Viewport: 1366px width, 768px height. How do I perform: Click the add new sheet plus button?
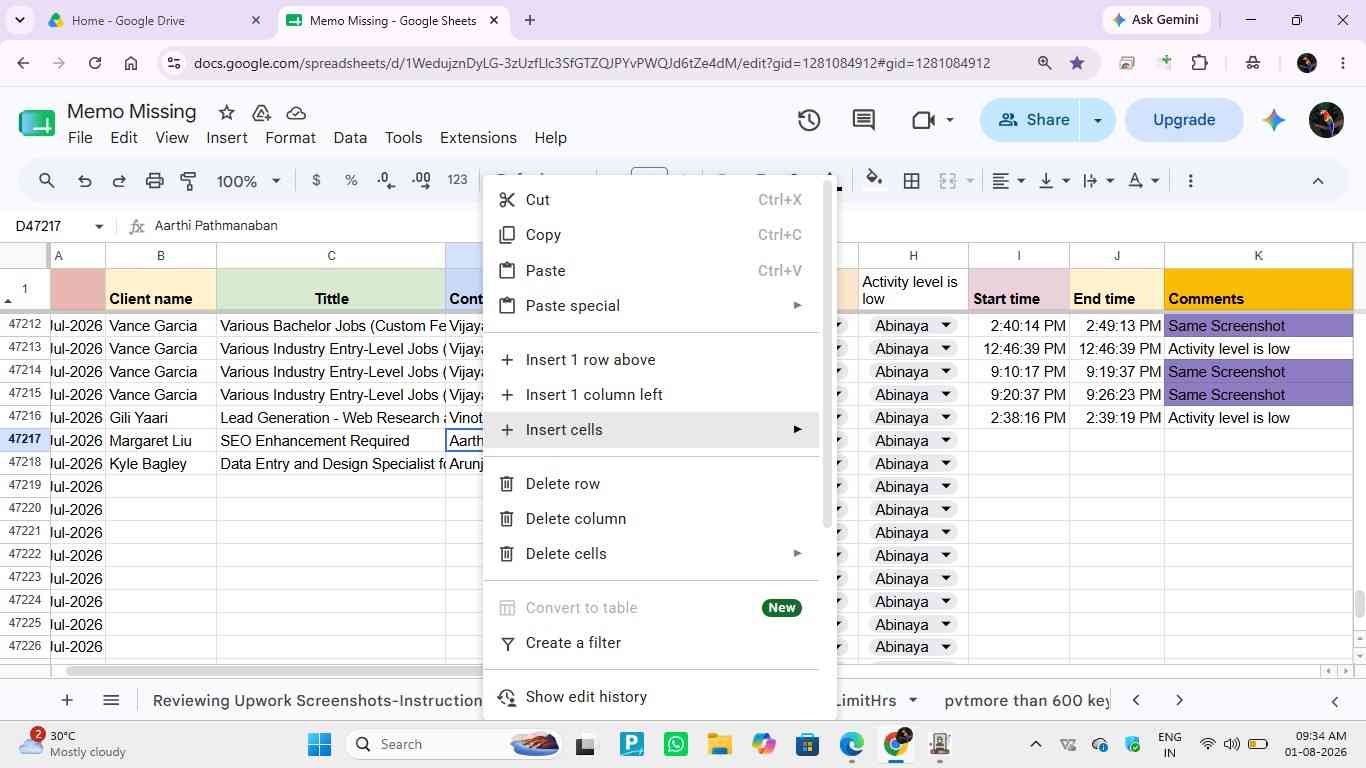(67, 700)
